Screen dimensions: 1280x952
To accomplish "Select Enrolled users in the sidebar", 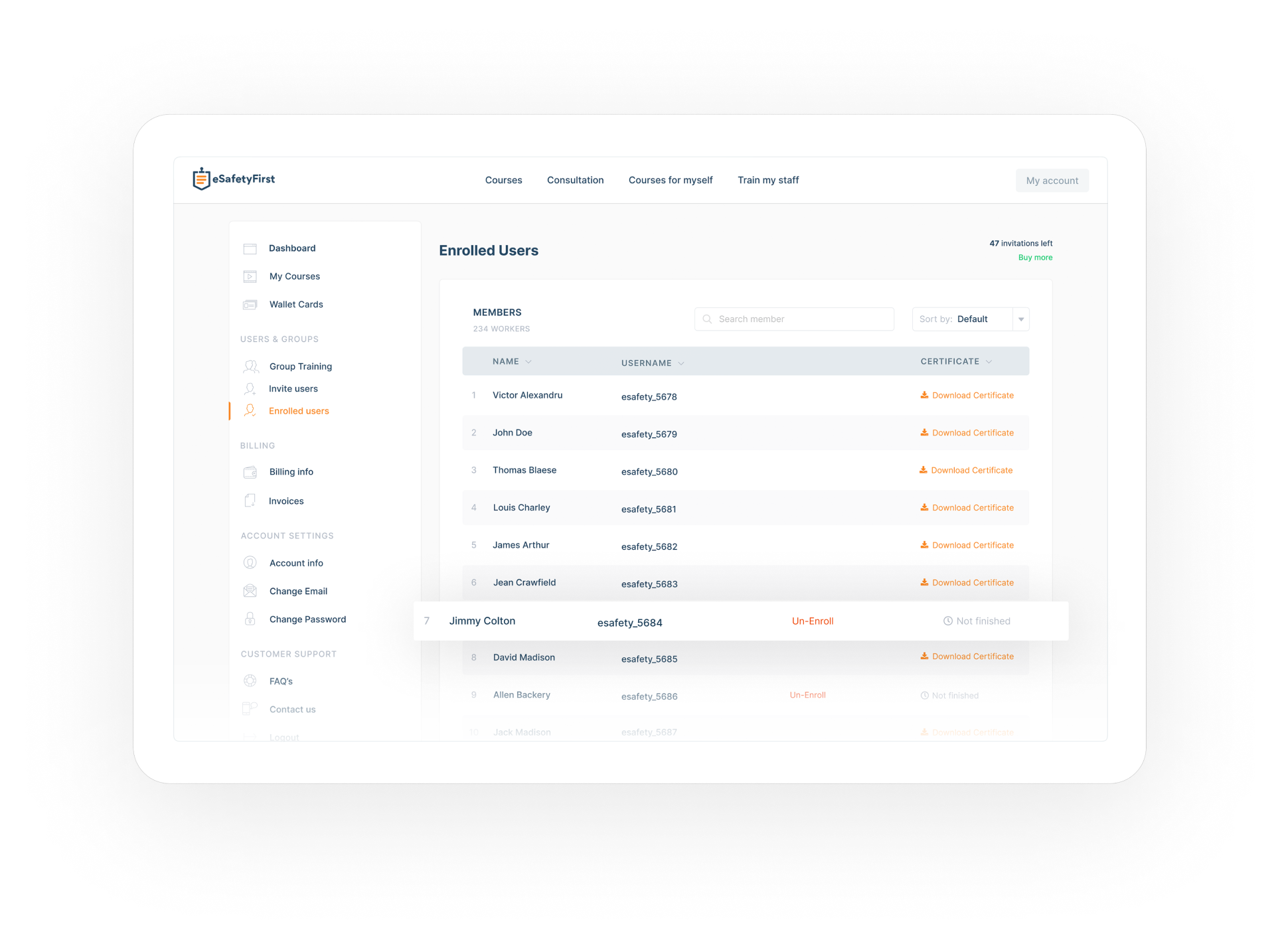I will (x=299, y=412).
